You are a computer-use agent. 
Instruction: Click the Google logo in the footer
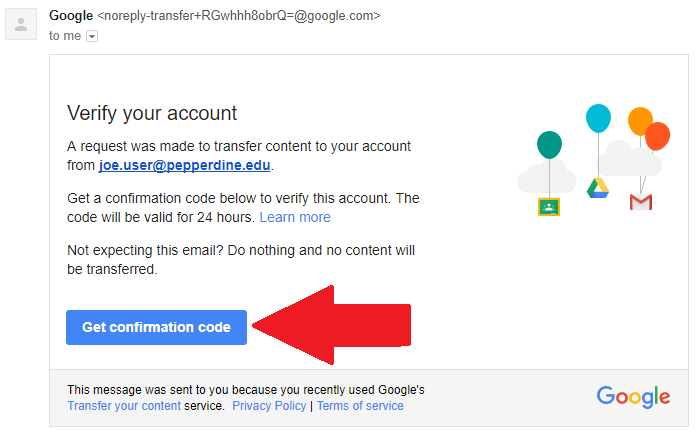633,396
